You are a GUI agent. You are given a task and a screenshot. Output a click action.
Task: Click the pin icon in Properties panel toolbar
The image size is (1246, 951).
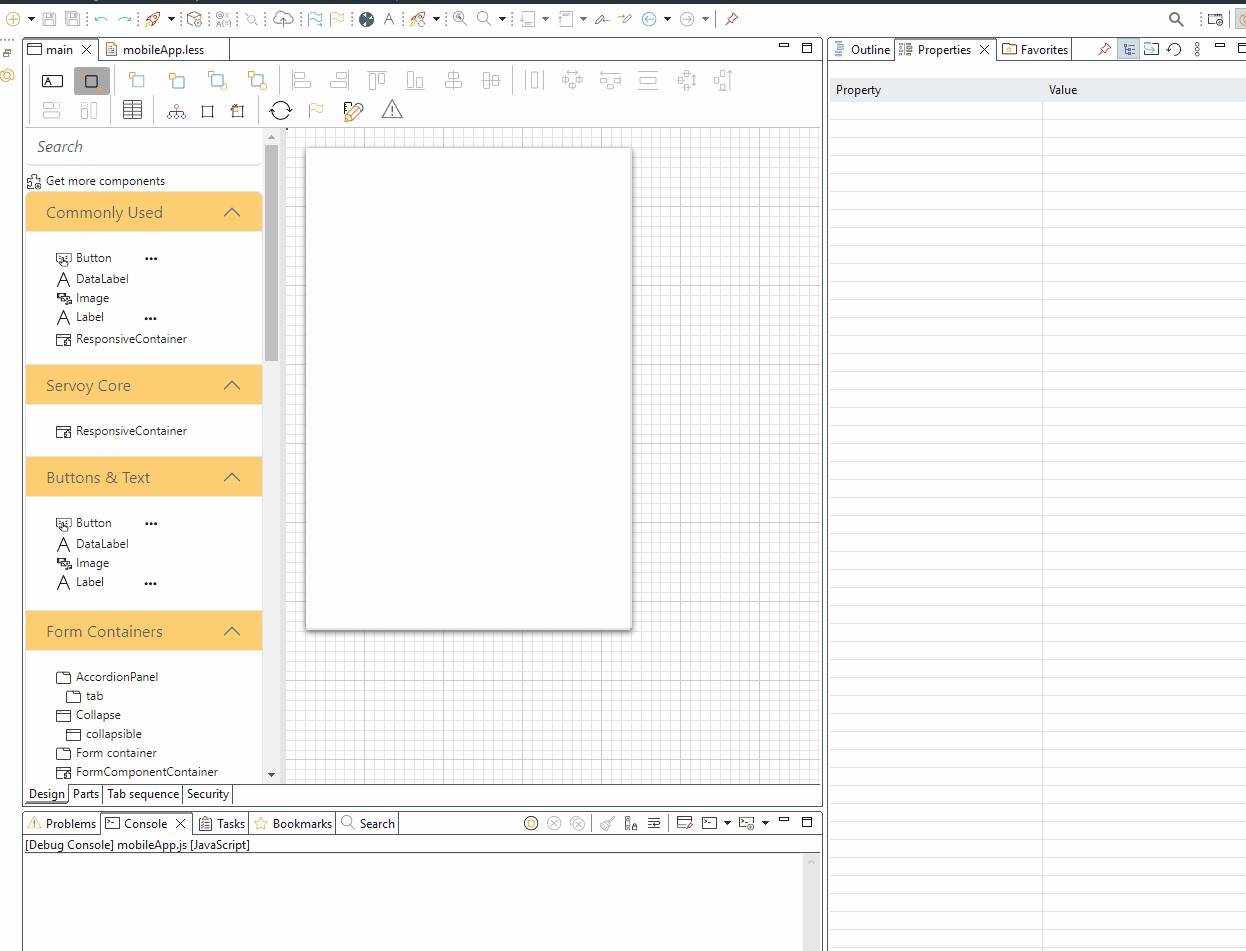click(x=1104, y=49)
